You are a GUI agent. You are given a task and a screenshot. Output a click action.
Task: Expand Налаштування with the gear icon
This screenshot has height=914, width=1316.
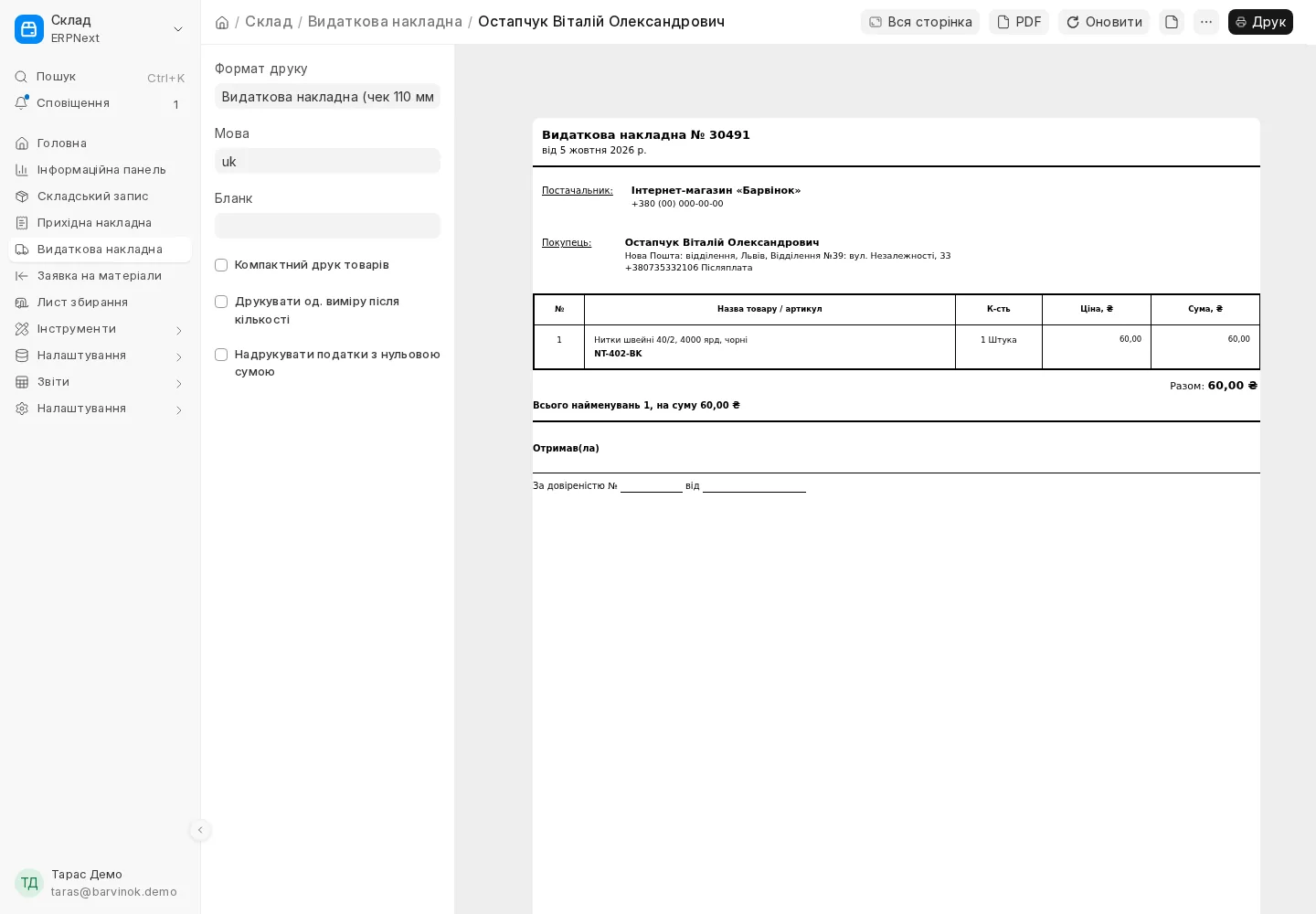pyautogui.click(x=179, y=409)
